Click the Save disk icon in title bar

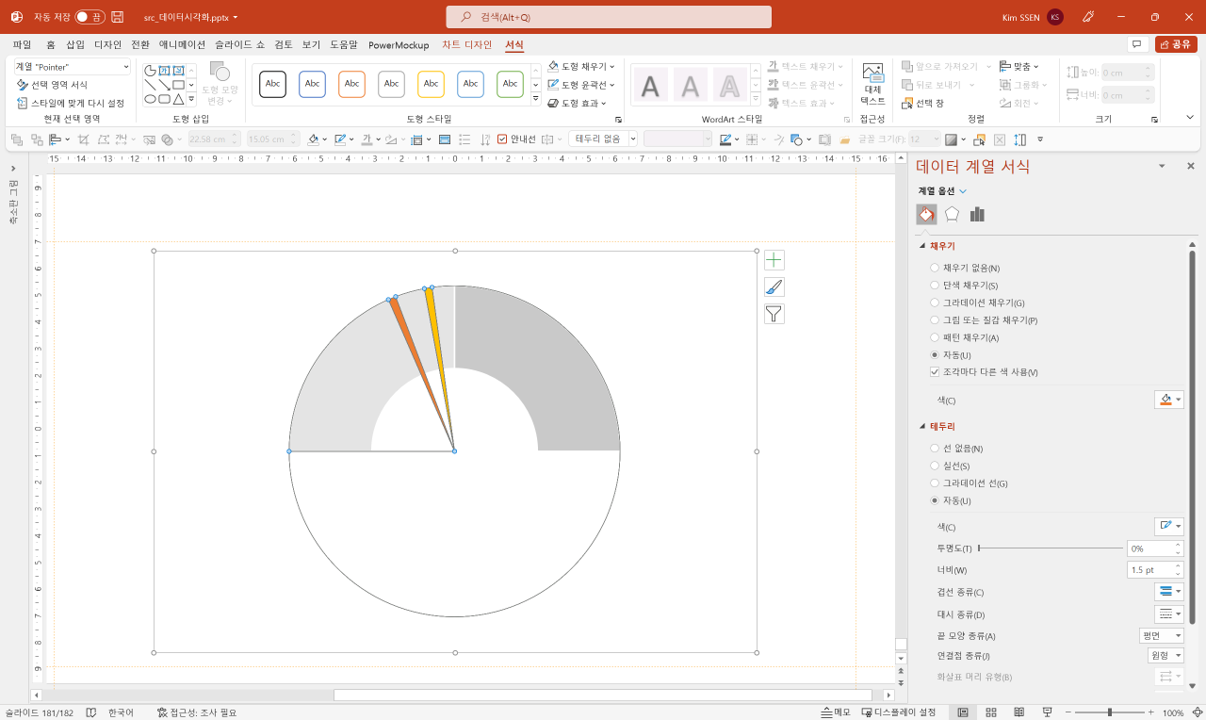118,17
